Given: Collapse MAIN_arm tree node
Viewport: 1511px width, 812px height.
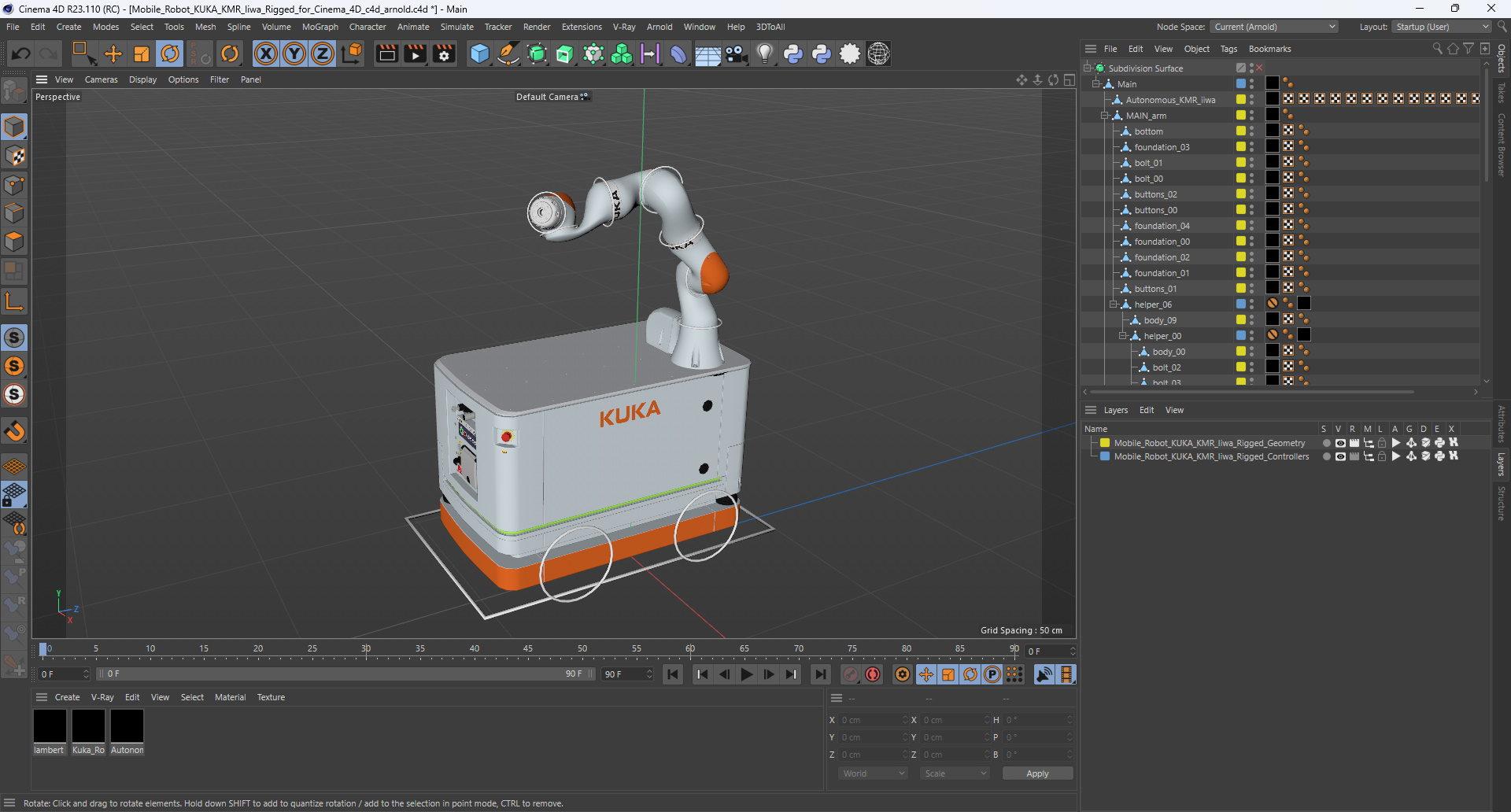Looking at the screenshot, I should (1105, 116).
